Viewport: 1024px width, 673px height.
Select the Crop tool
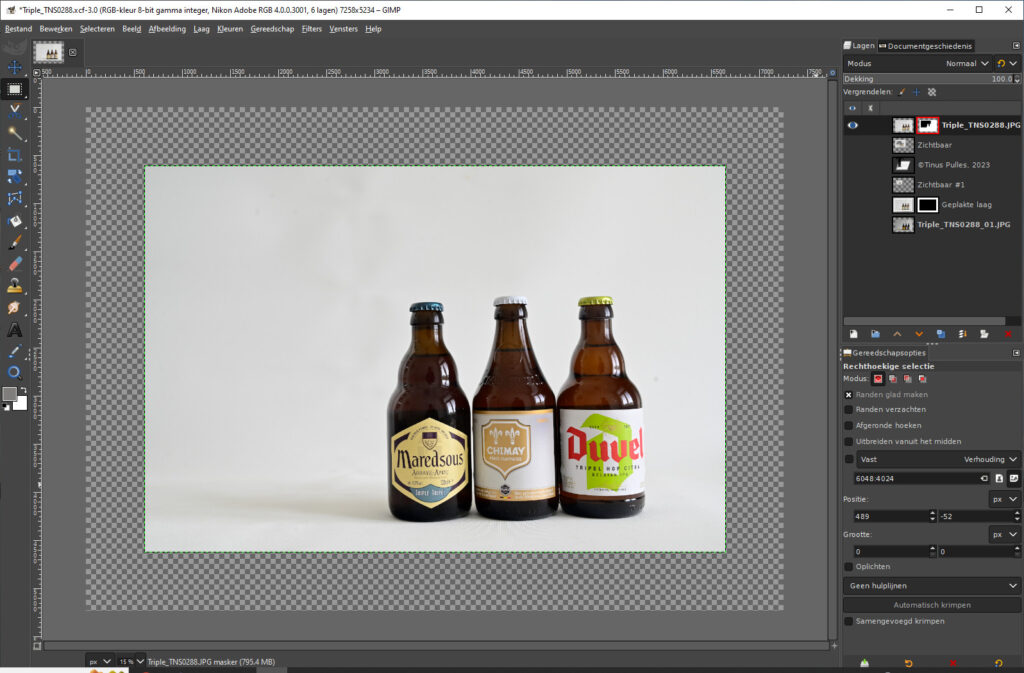(x=14, y=155)
